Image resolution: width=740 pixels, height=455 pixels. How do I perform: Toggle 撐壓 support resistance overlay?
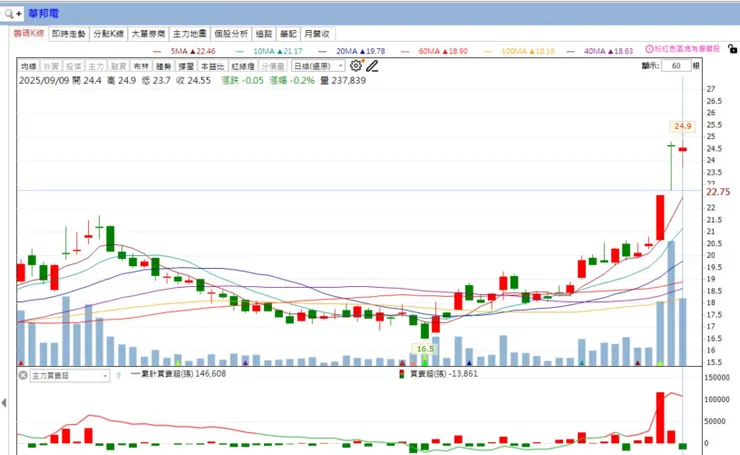[186, 66]
